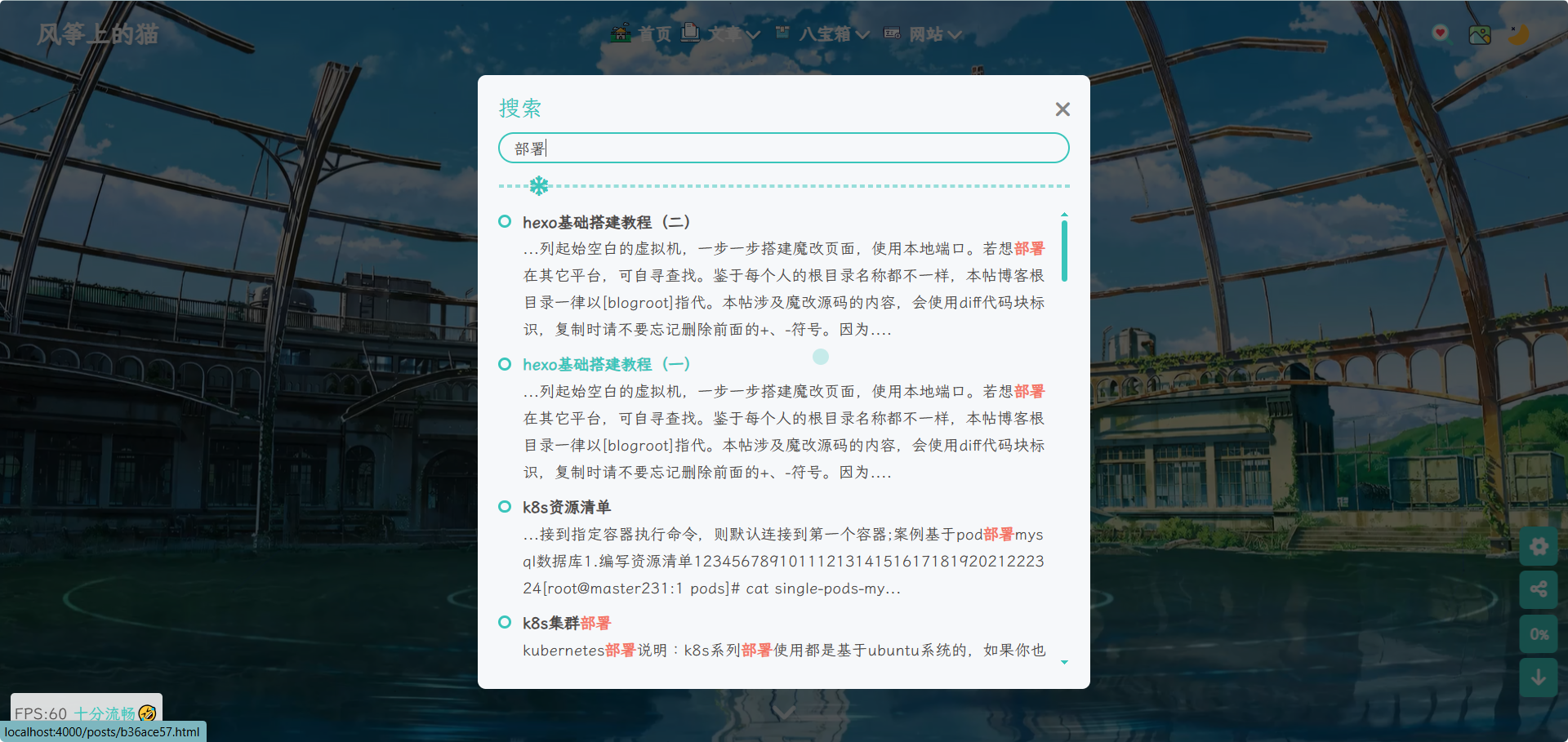Go to 首页 in the navigation bar
This screenshot has height=742, width=1568.
pyautogui.click(x=641, y=33)
